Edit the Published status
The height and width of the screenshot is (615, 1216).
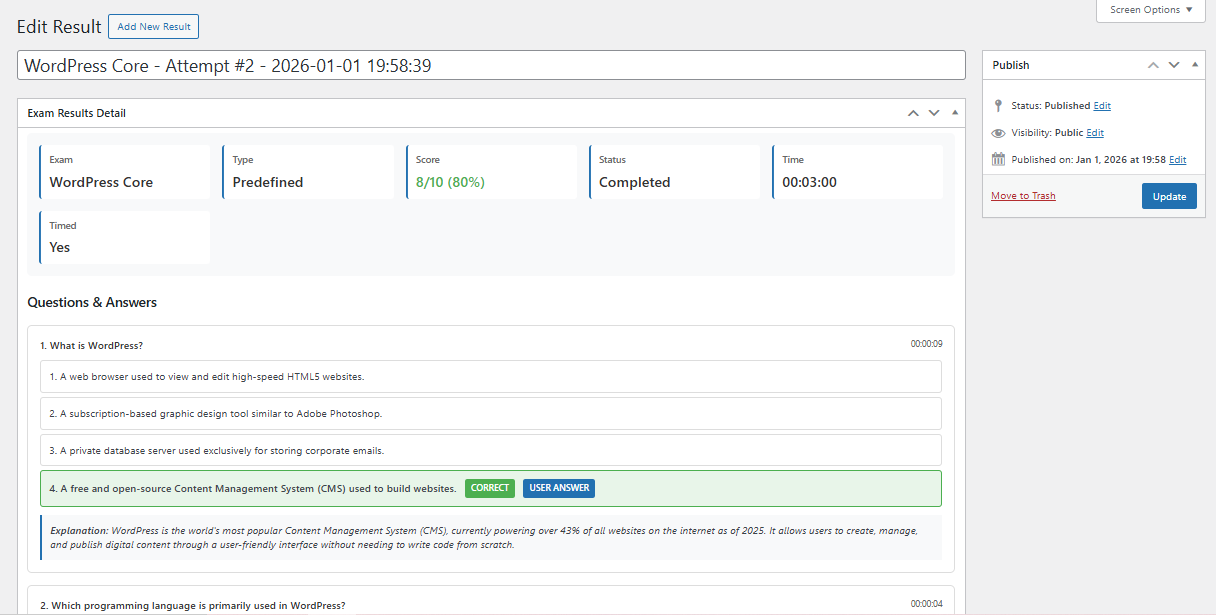pyautogui.click(x=1102, y=106)
